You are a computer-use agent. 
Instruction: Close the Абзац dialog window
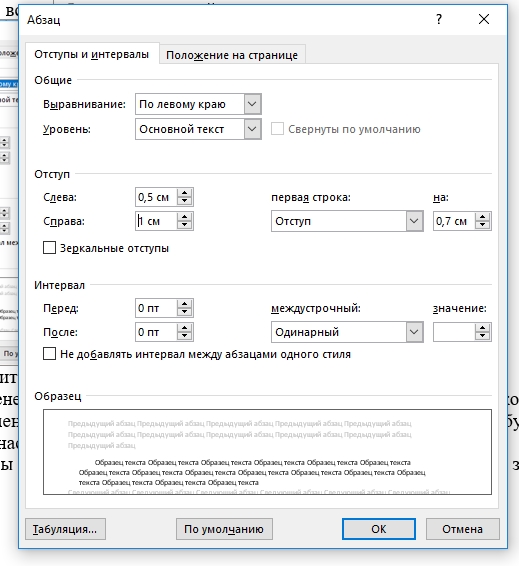(x=484, y=19)
